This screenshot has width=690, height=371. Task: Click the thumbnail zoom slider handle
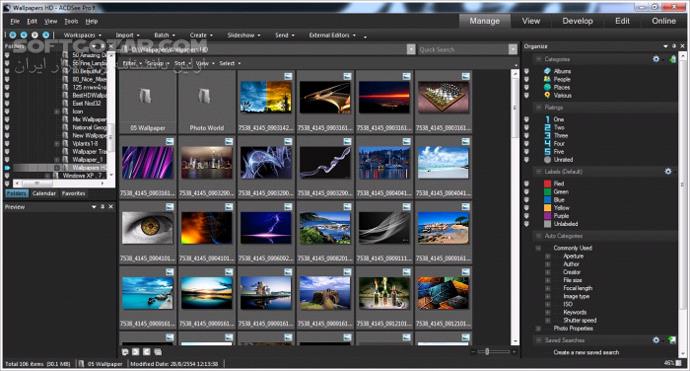(x=487, y=351)
